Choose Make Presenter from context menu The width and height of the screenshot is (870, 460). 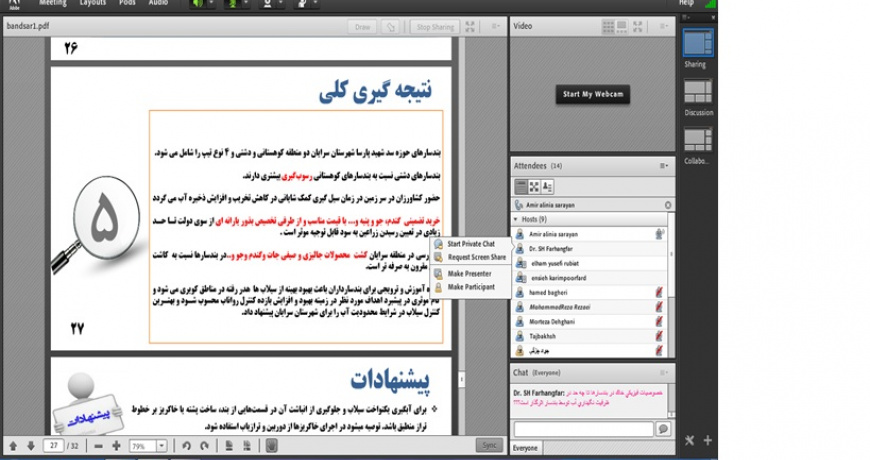coord(471,274)
